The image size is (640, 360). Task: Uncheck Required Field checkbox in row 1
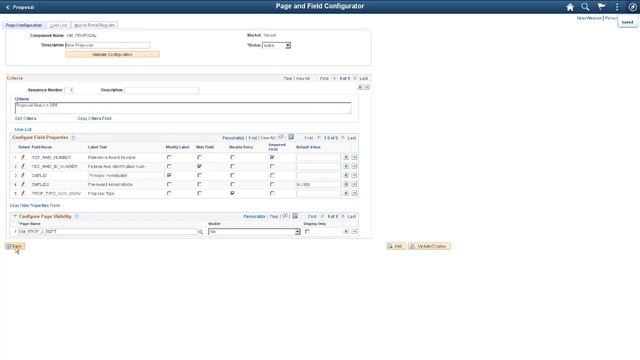(x=272, y=157)
